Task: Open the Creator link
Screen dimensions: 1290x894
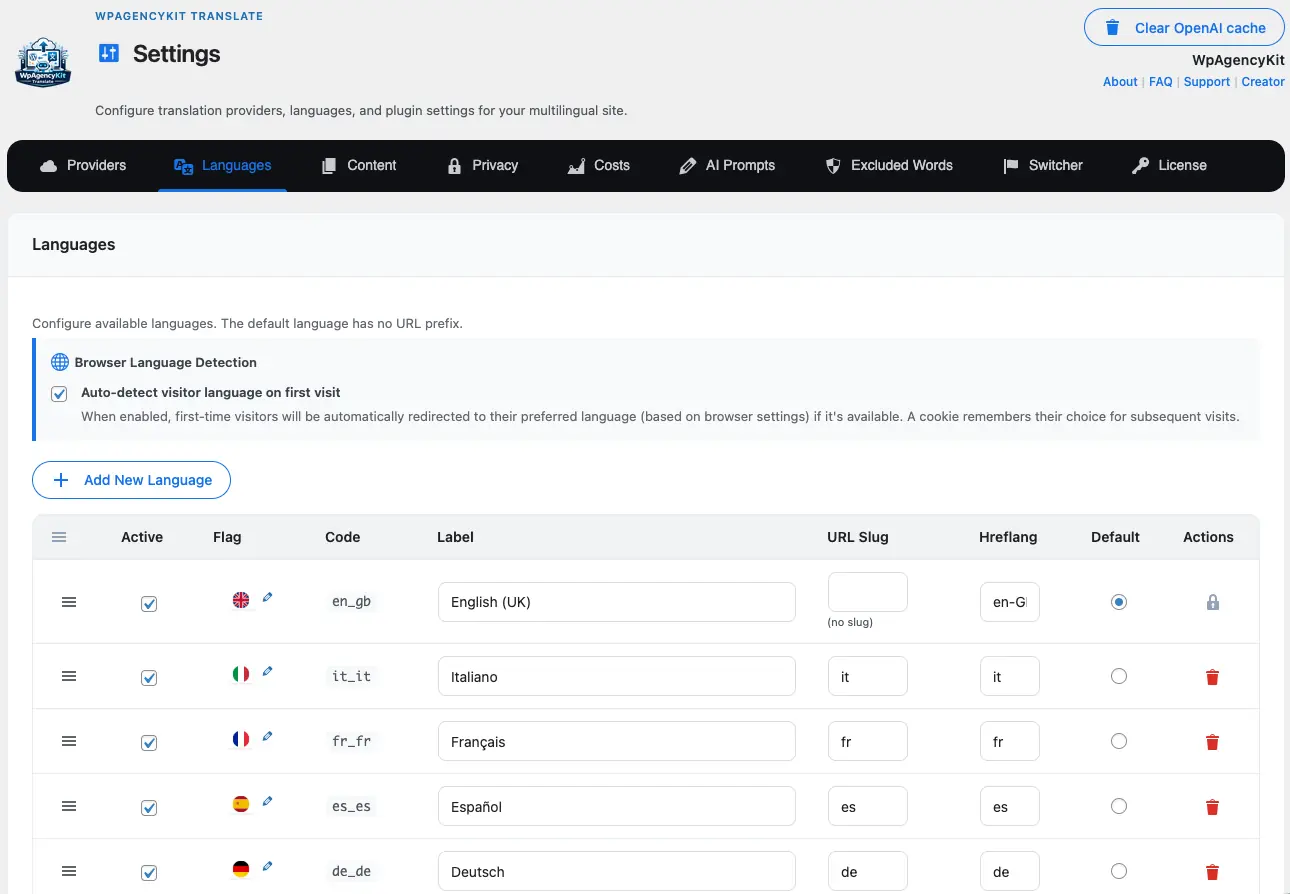Action: [1263, 82]
